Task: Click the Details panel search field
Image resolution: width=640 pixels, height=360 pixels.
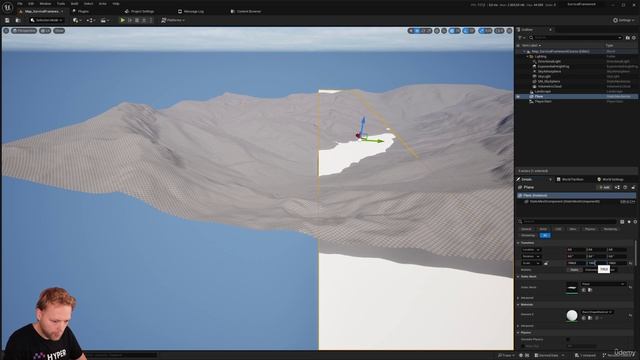Action: pos(567,221)
